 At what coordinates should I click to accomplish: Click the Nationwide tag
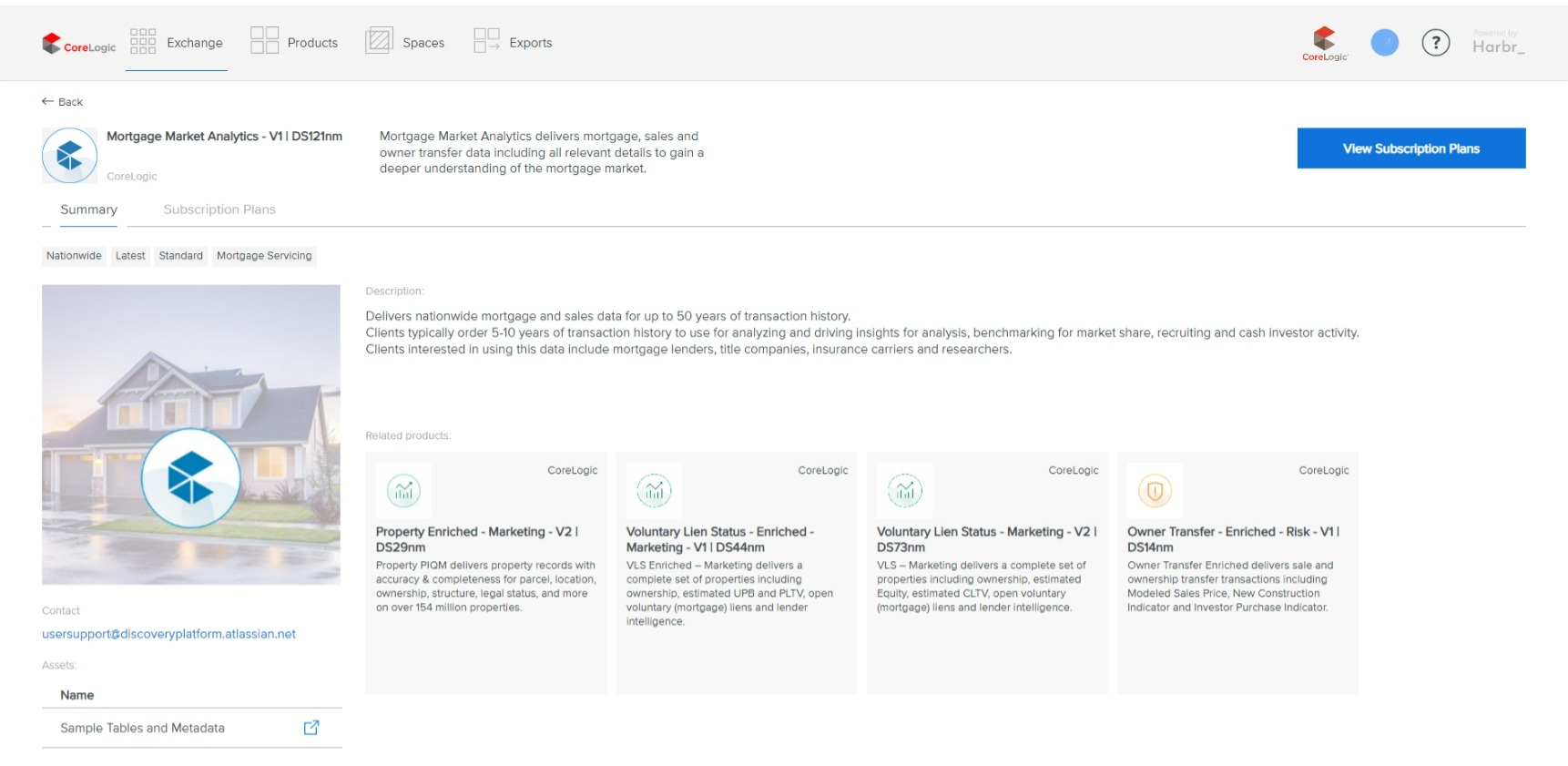tap(74, 256)
